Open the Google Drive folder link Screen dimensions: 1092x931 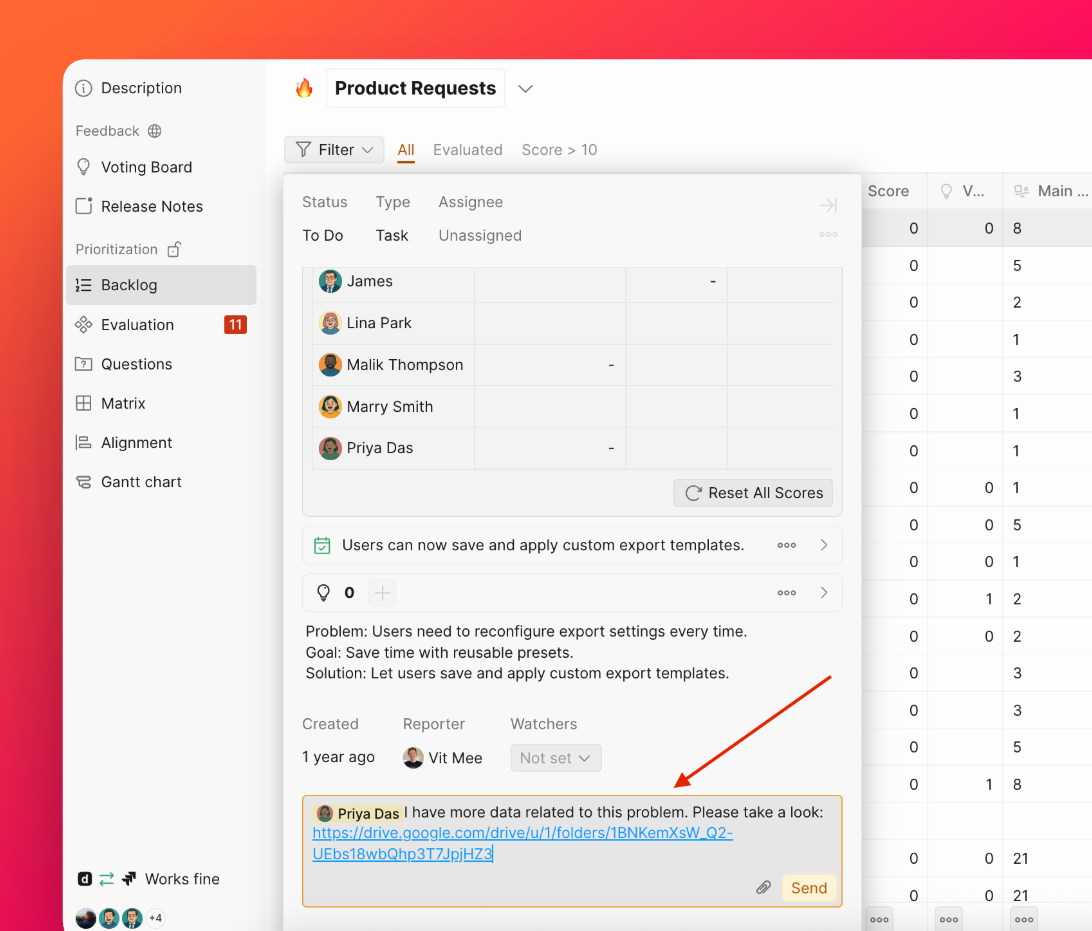pyautogui.click(x=522, y=843)
